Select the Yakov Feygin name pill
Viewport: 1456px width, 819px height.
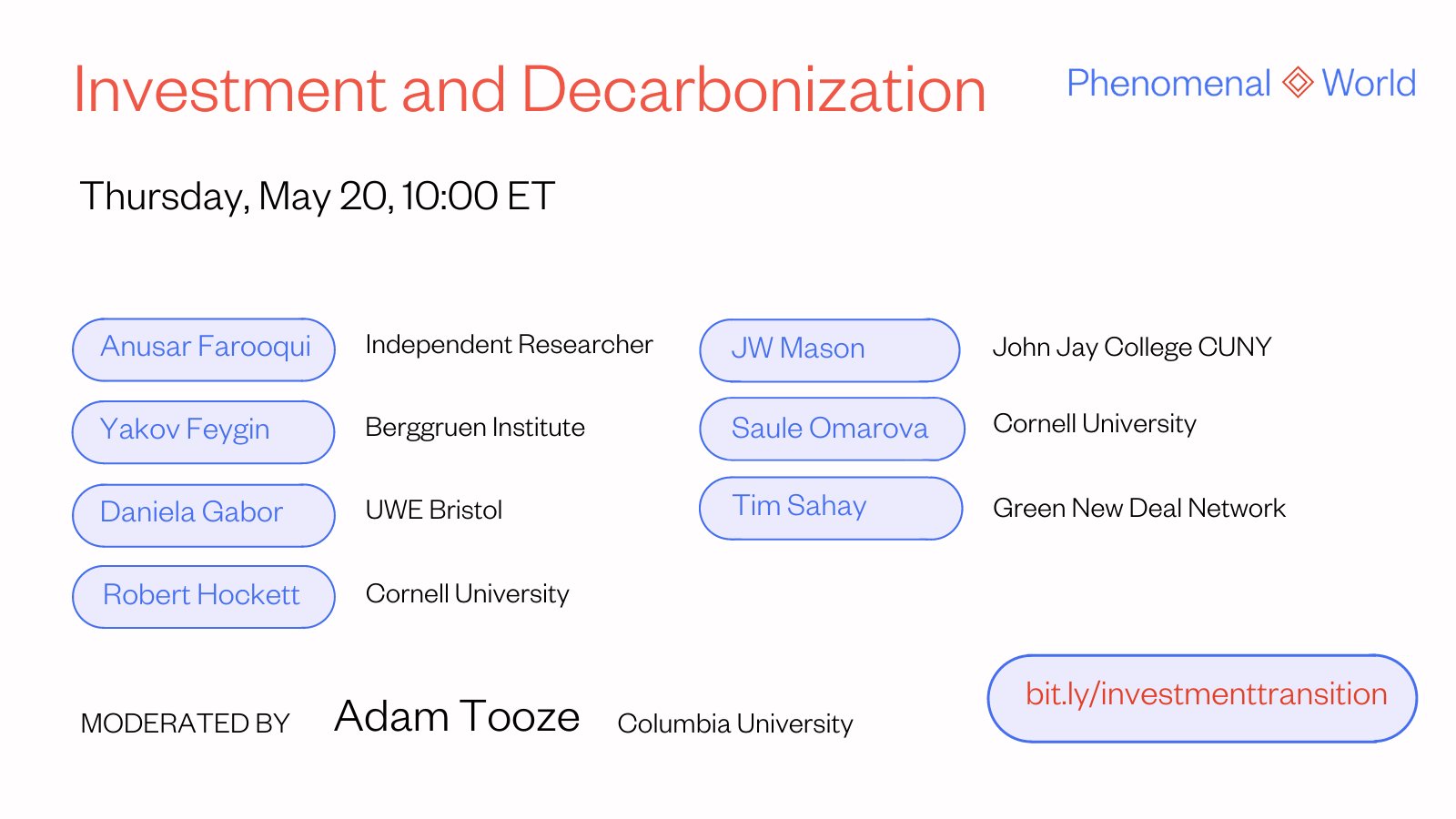point(204,432)
